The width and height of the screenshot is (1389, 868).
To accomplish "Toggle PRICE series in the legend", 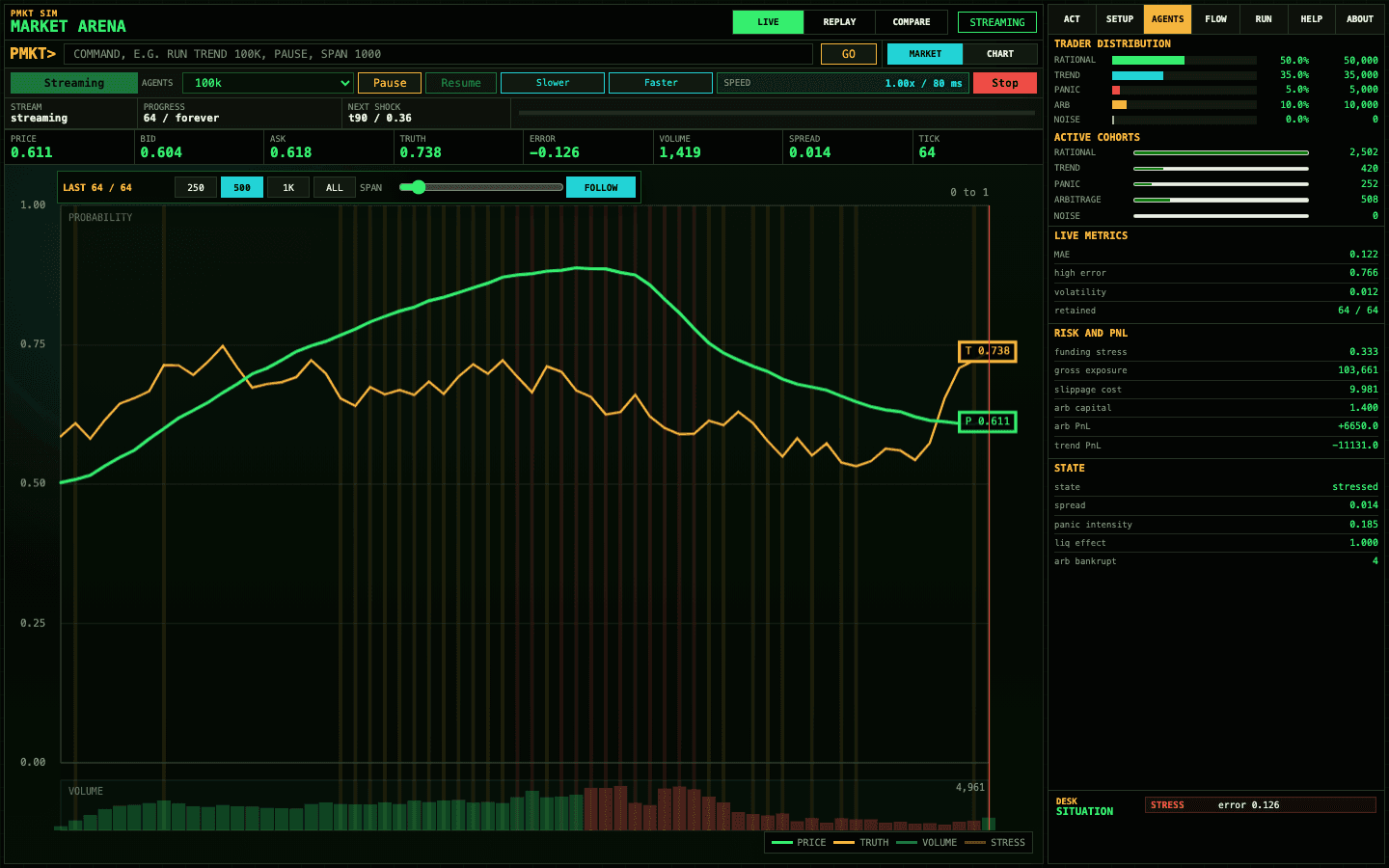I will (x=799, y=843).
